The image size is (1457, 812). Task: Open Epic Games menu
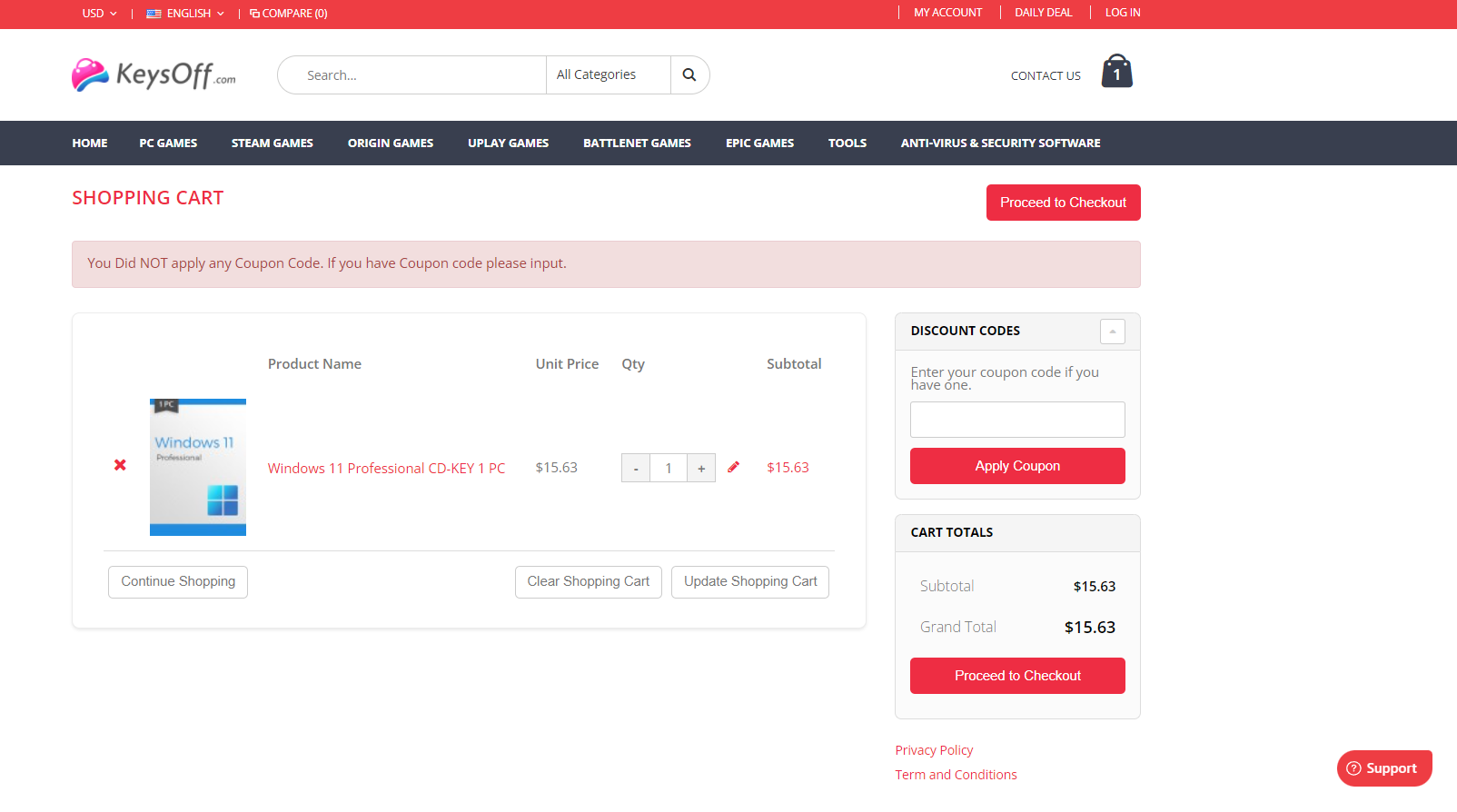point(759,144)
